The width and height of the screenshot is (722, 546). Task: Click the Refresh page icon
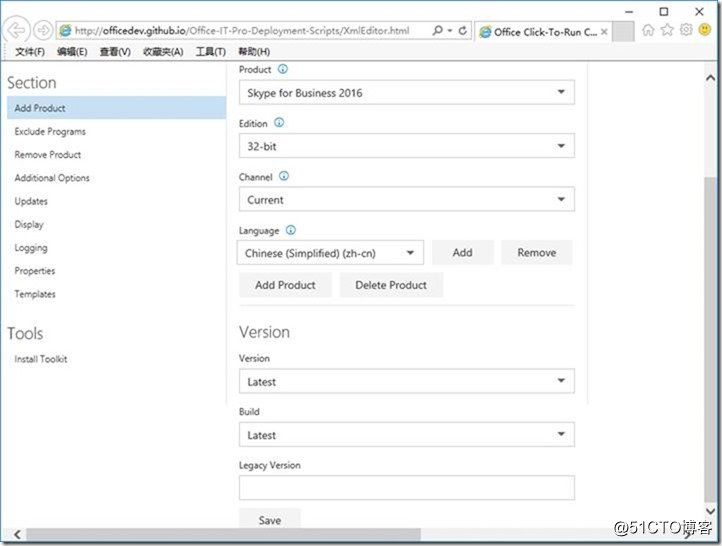(x=463, y=30)
